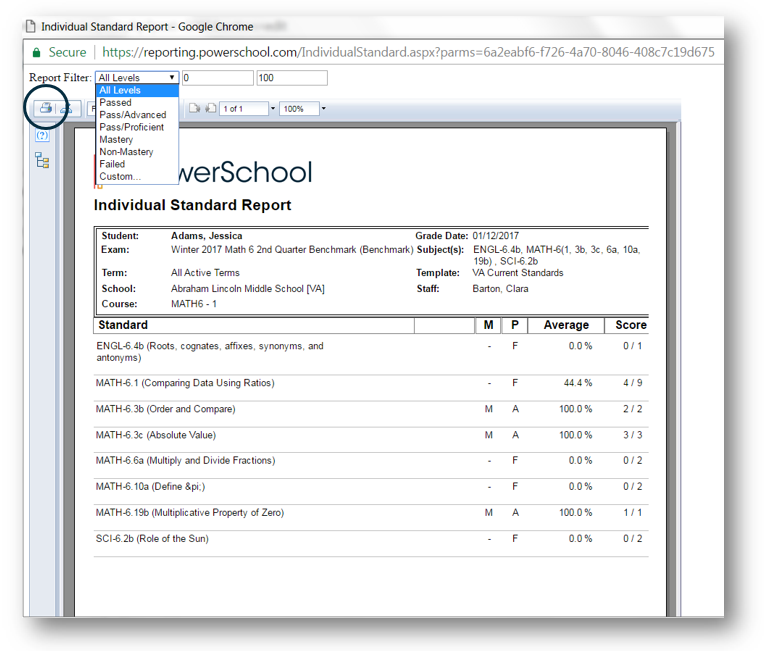Screen dimensions: 764x651
Task: Go to last page icon
Action: coord(211,108)
